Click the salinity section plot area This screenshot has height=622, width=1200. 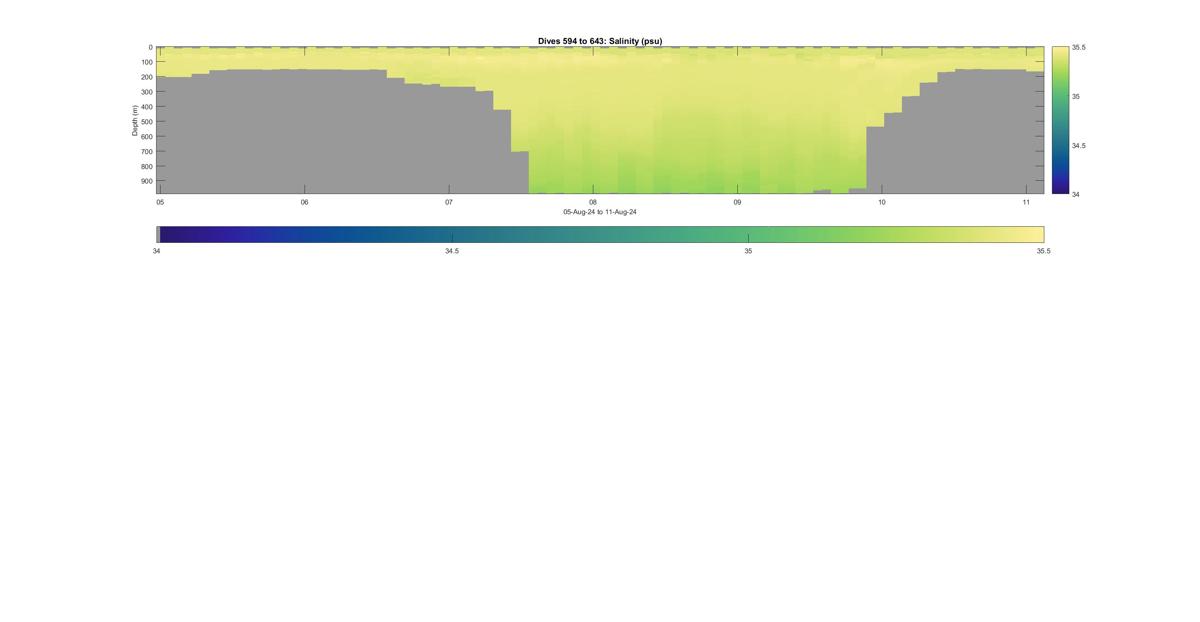[600, 120]
